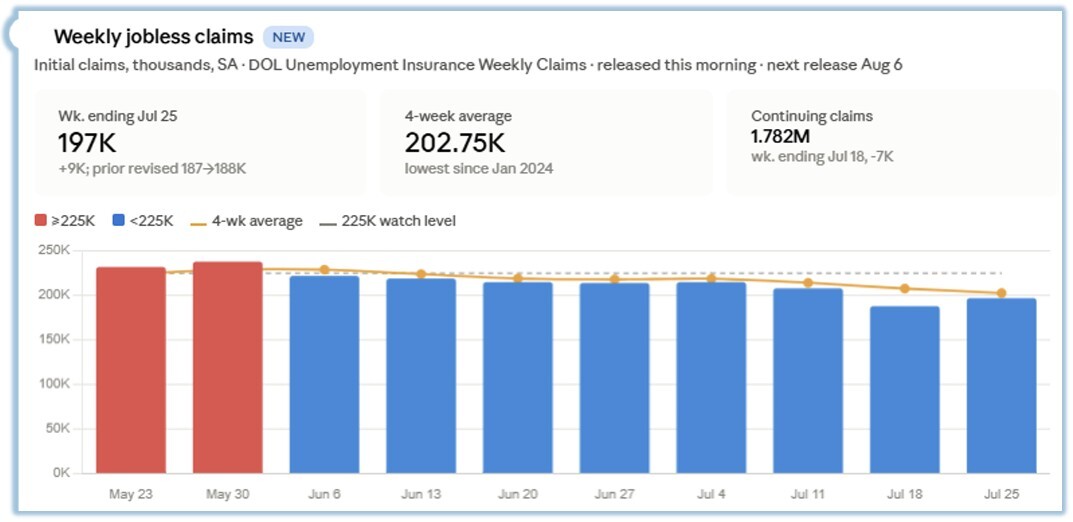Click the 250K y-axis label
The width and height of the screenshot is (1073, 522).
(53, 250)
